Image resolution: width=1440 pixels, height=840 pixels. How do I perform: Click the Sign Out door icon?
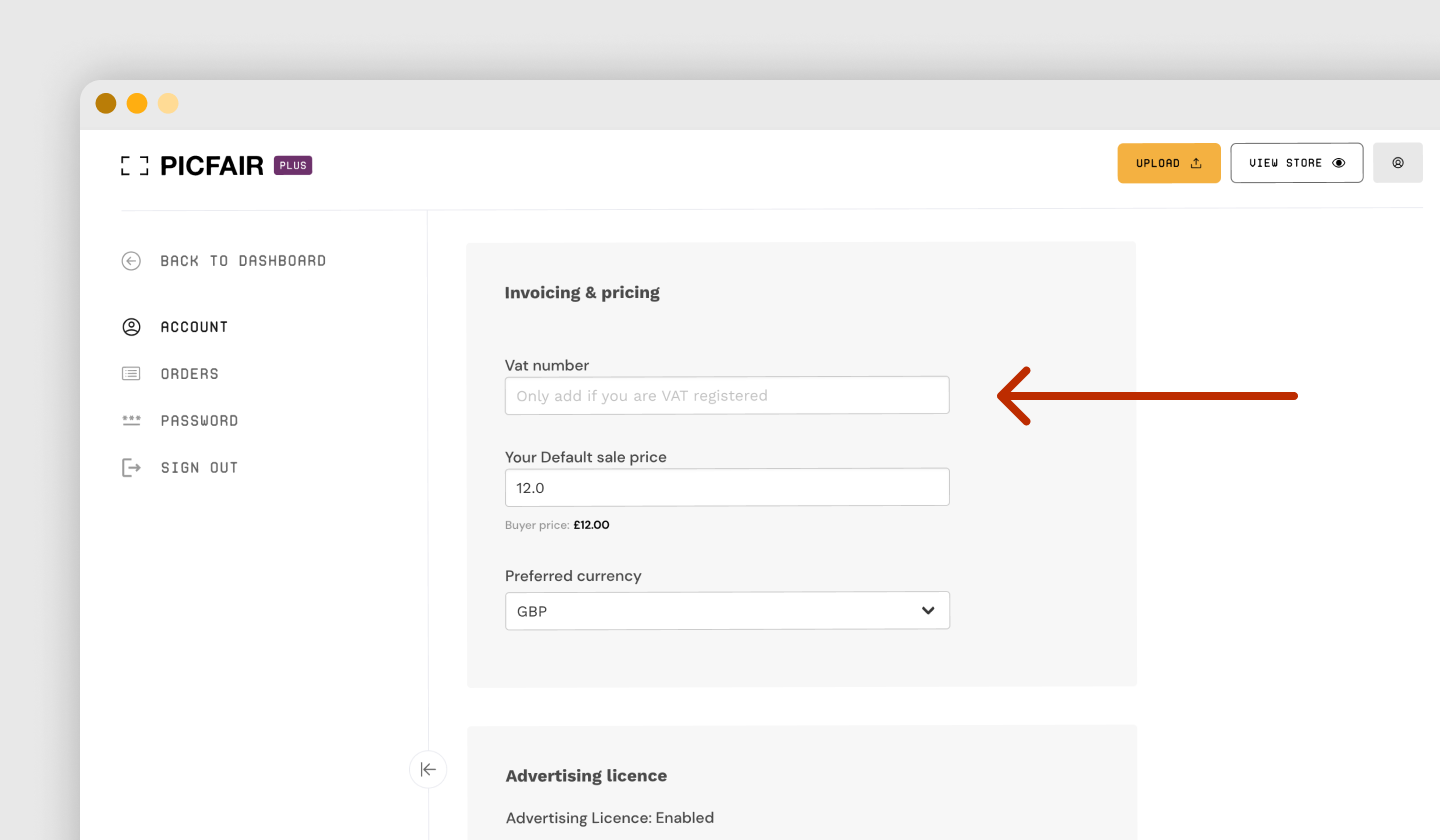131,468
